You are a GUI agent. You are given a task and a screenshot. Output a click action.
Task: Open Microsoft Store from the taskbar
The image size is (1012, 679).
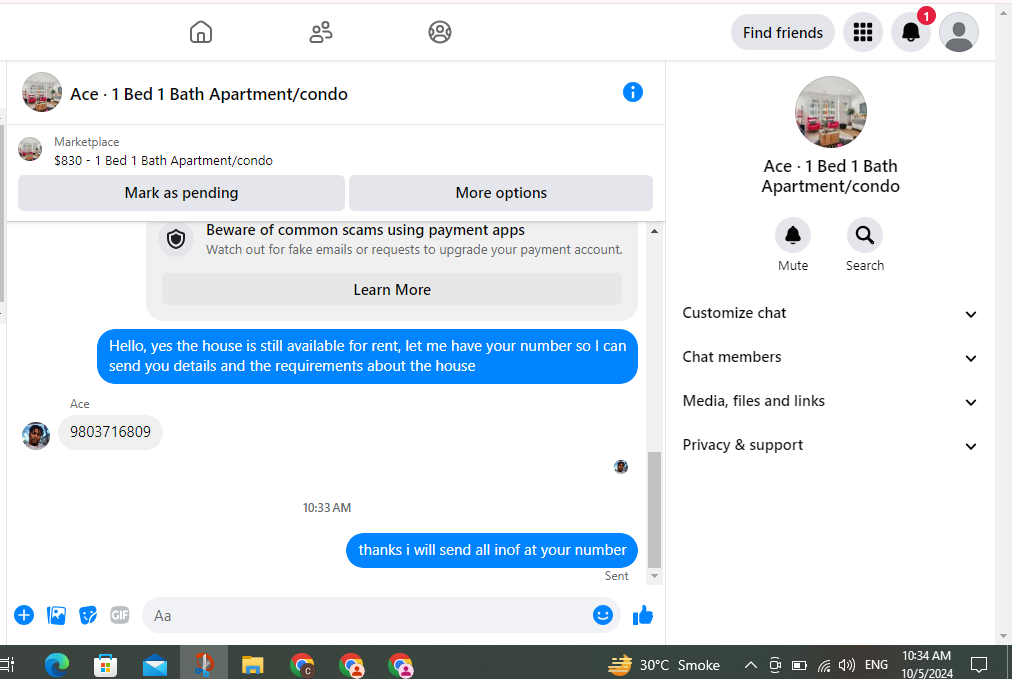tap(105, 665)
